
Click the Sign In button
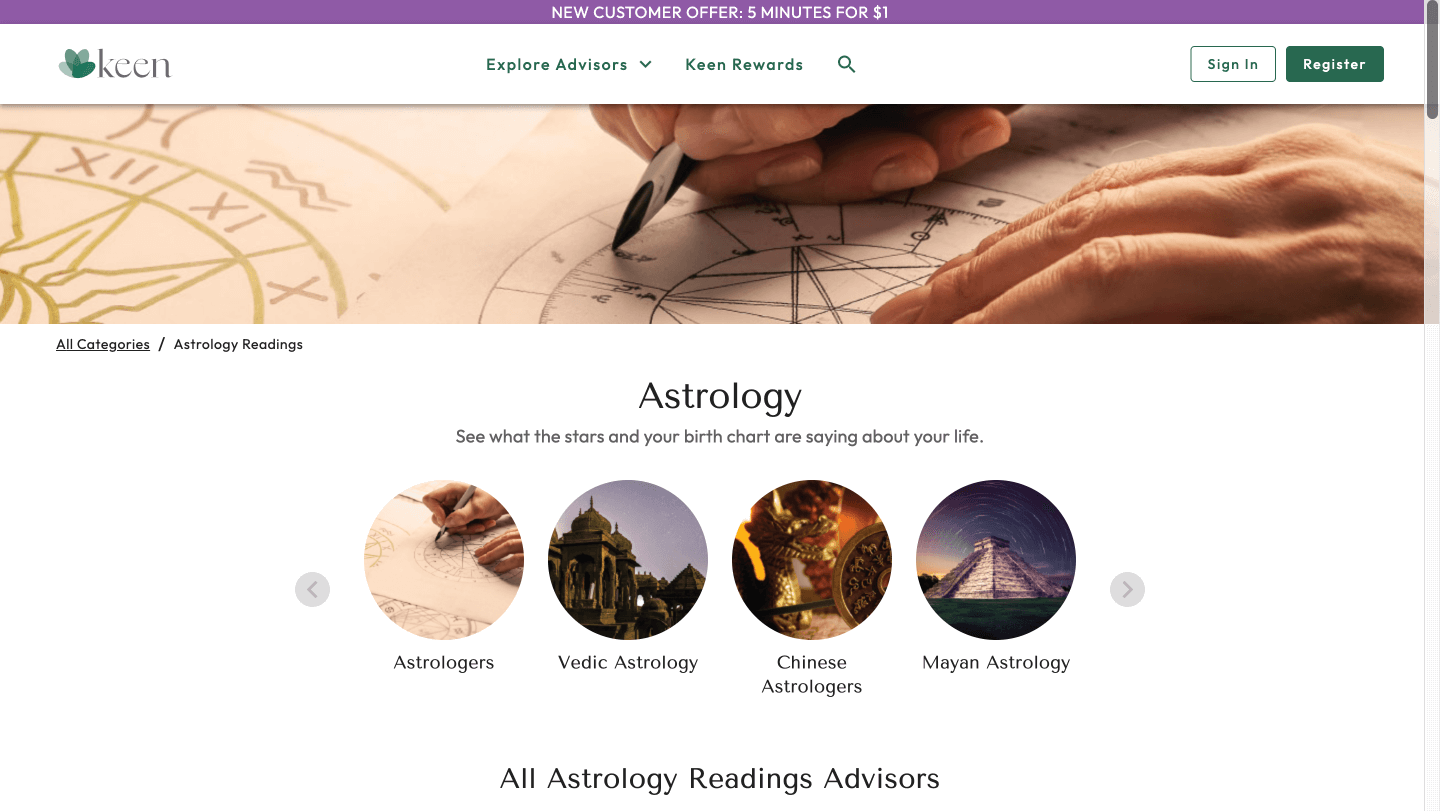point(1233,64)
